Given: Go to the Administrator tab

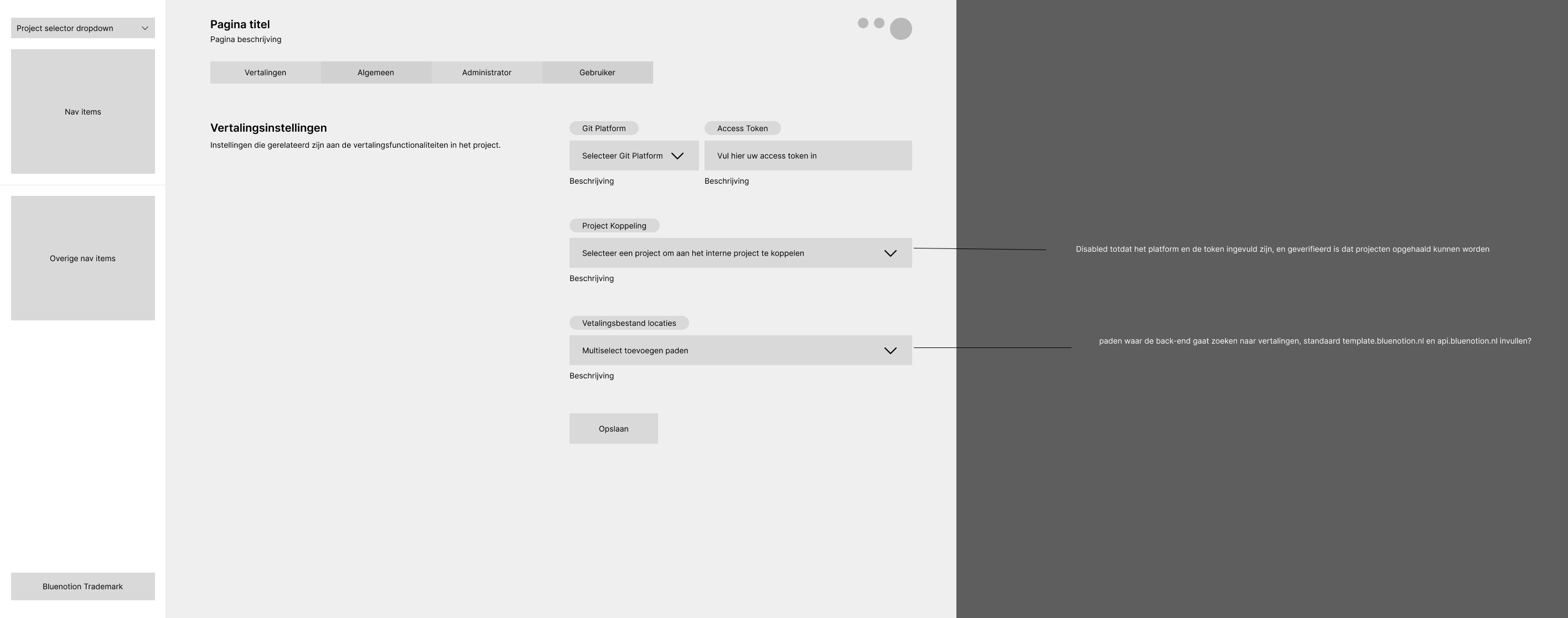Looking at the screenshot, I should coord(487,72).
